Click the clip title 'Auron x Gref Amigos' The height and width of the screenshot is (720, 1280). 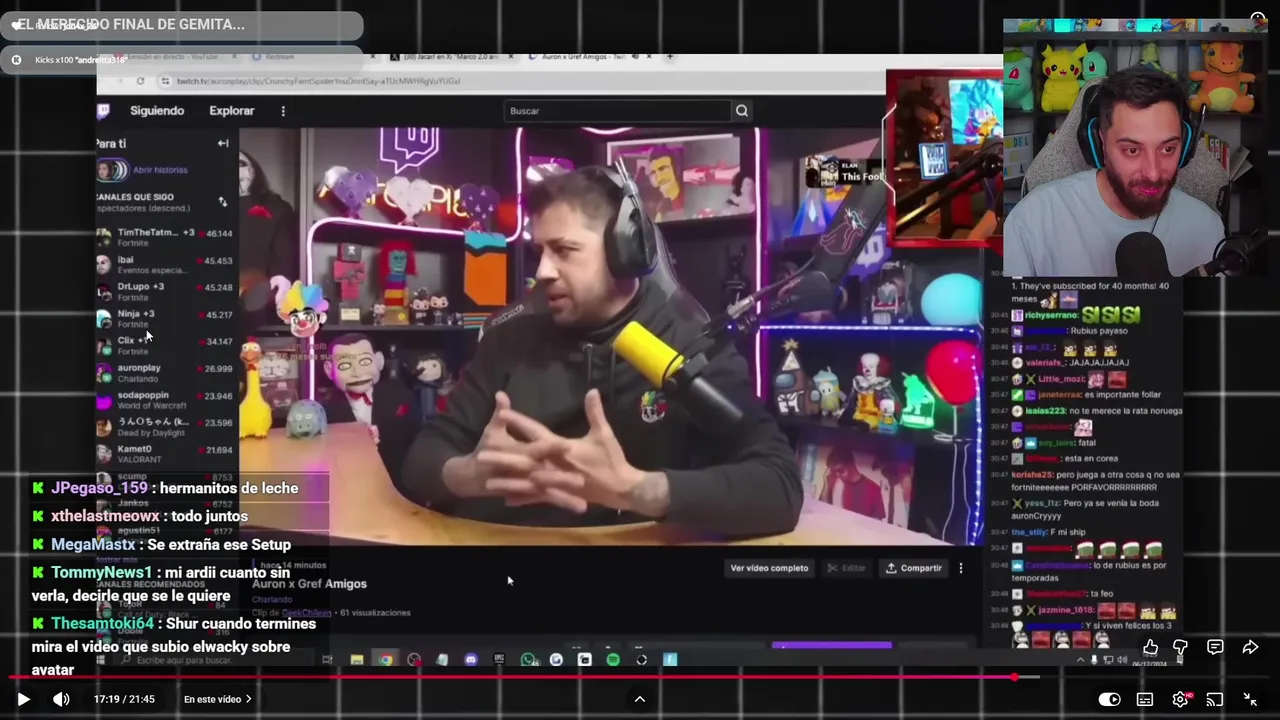click(309, 584)
